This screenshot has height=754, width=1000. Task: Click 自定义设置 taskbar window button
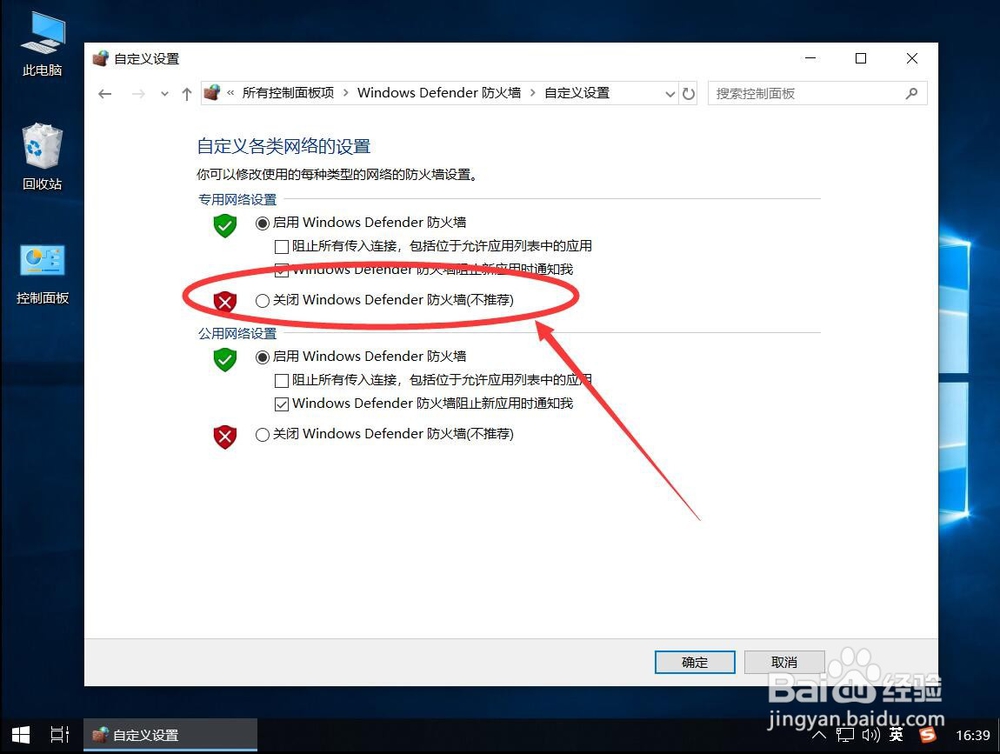(x=170, y=736)
